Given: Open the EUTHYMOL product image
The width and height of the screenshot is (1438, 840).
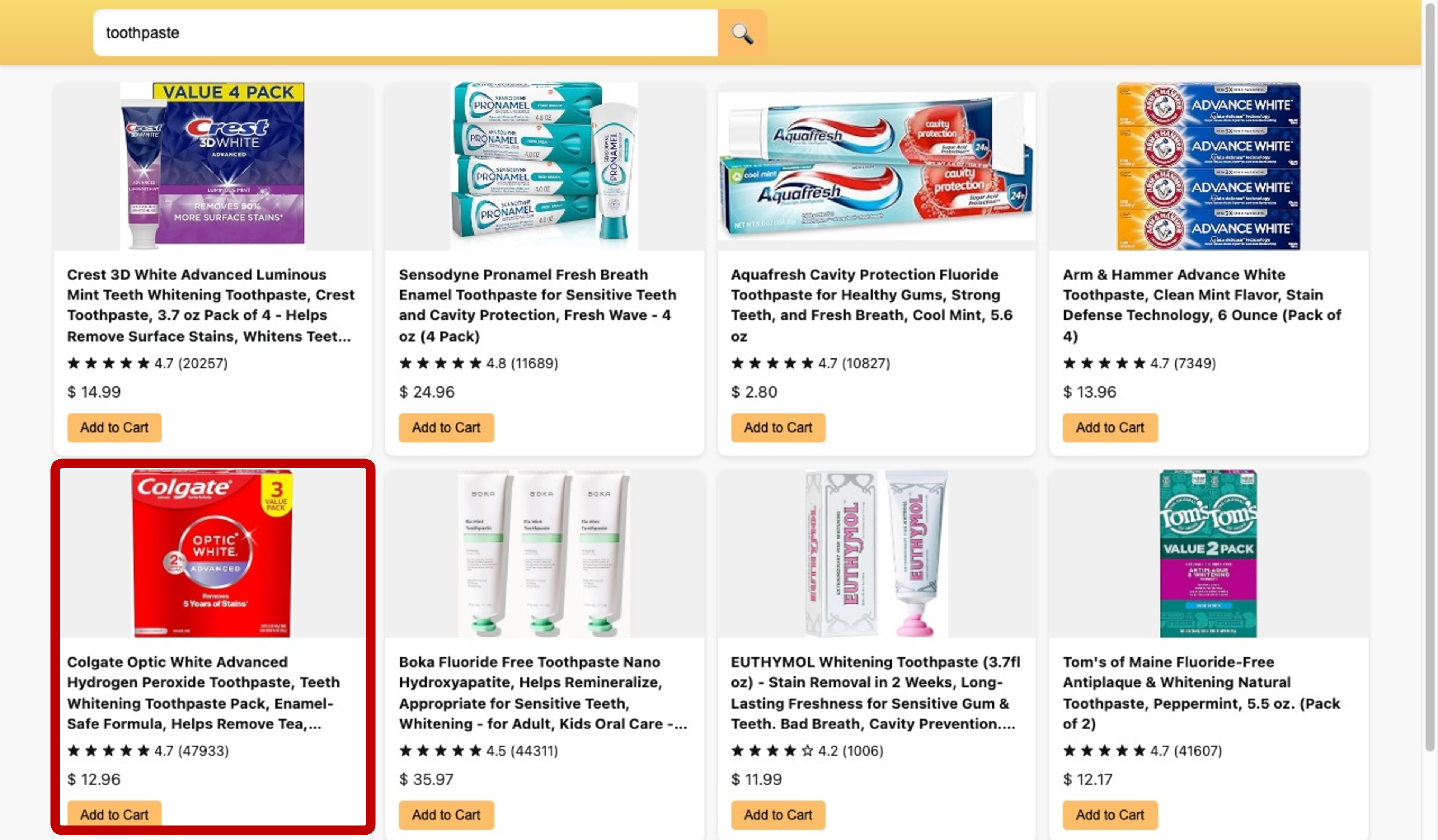Looking at the screenshot, I should point(877,553).
